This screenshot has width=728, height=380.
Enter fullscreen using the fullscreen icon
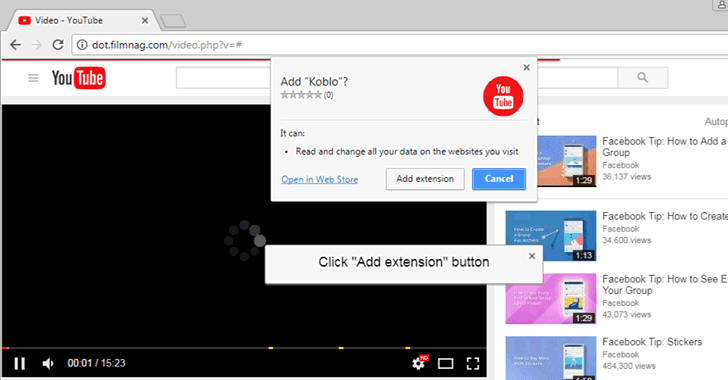(x=473, y=363)
